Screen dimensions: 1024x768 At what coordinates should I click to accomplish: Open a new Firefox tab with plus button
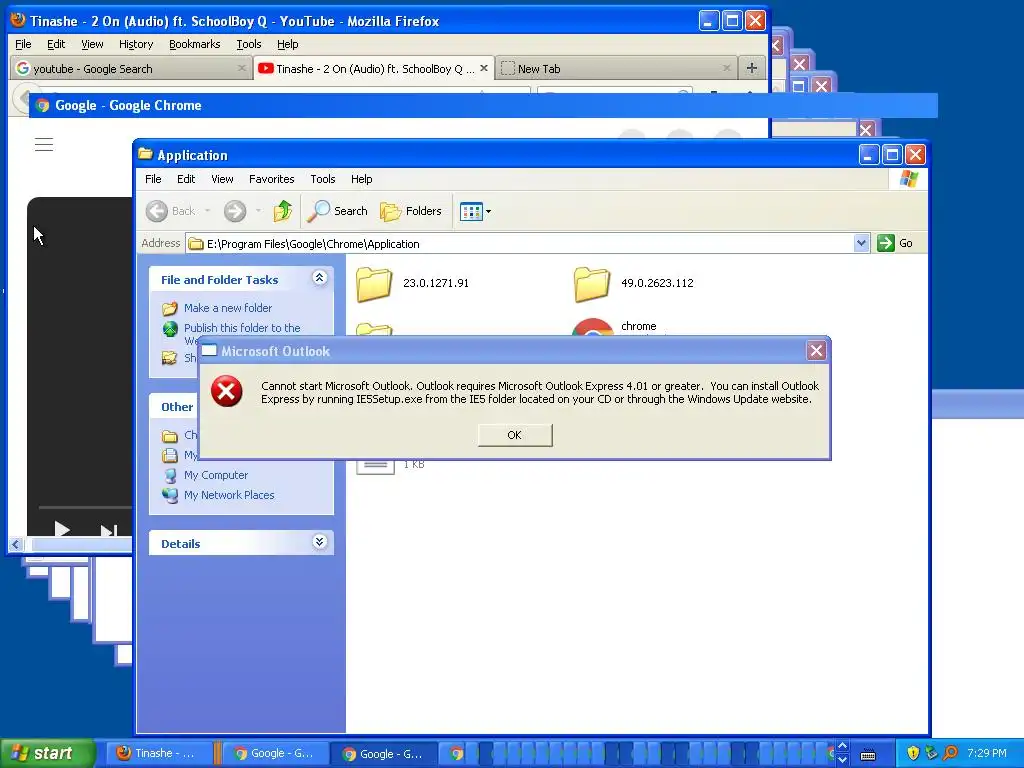pos(752,68)
